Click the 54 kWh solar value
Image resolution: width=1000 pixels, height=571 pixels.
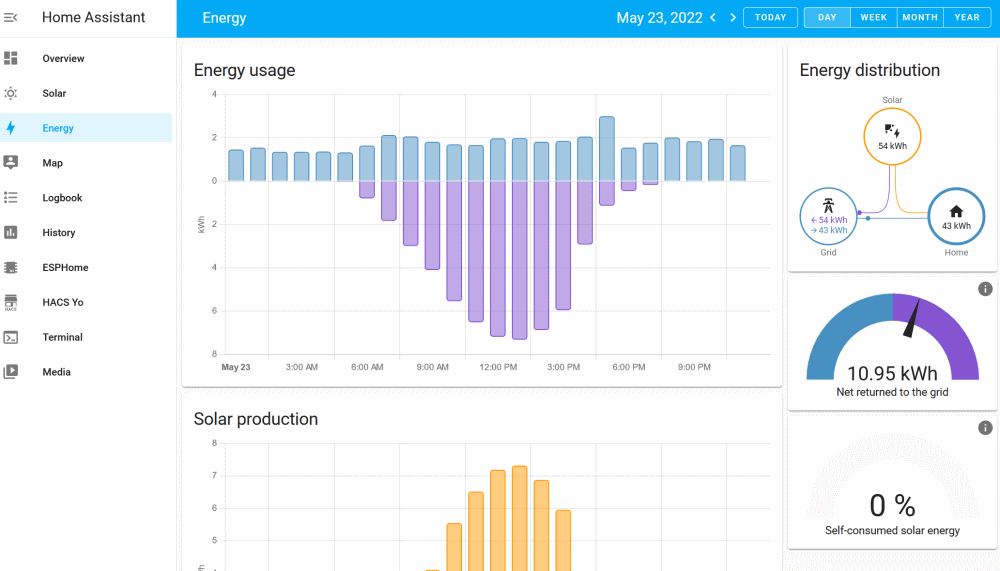892,146
